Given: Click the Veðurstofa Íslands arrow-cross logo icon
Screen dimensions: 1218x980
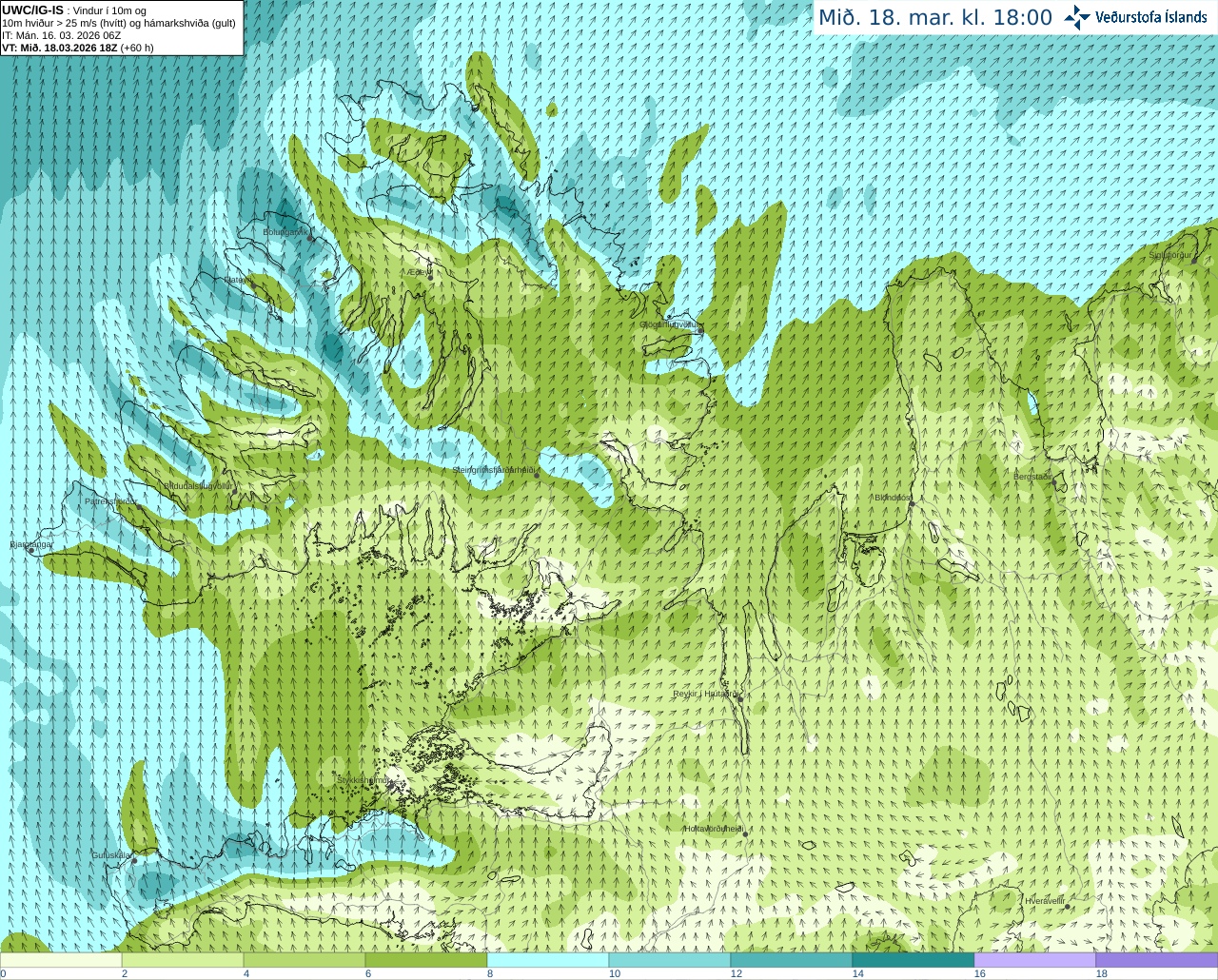Looking at the screenshot, I should pos(1077,17).
